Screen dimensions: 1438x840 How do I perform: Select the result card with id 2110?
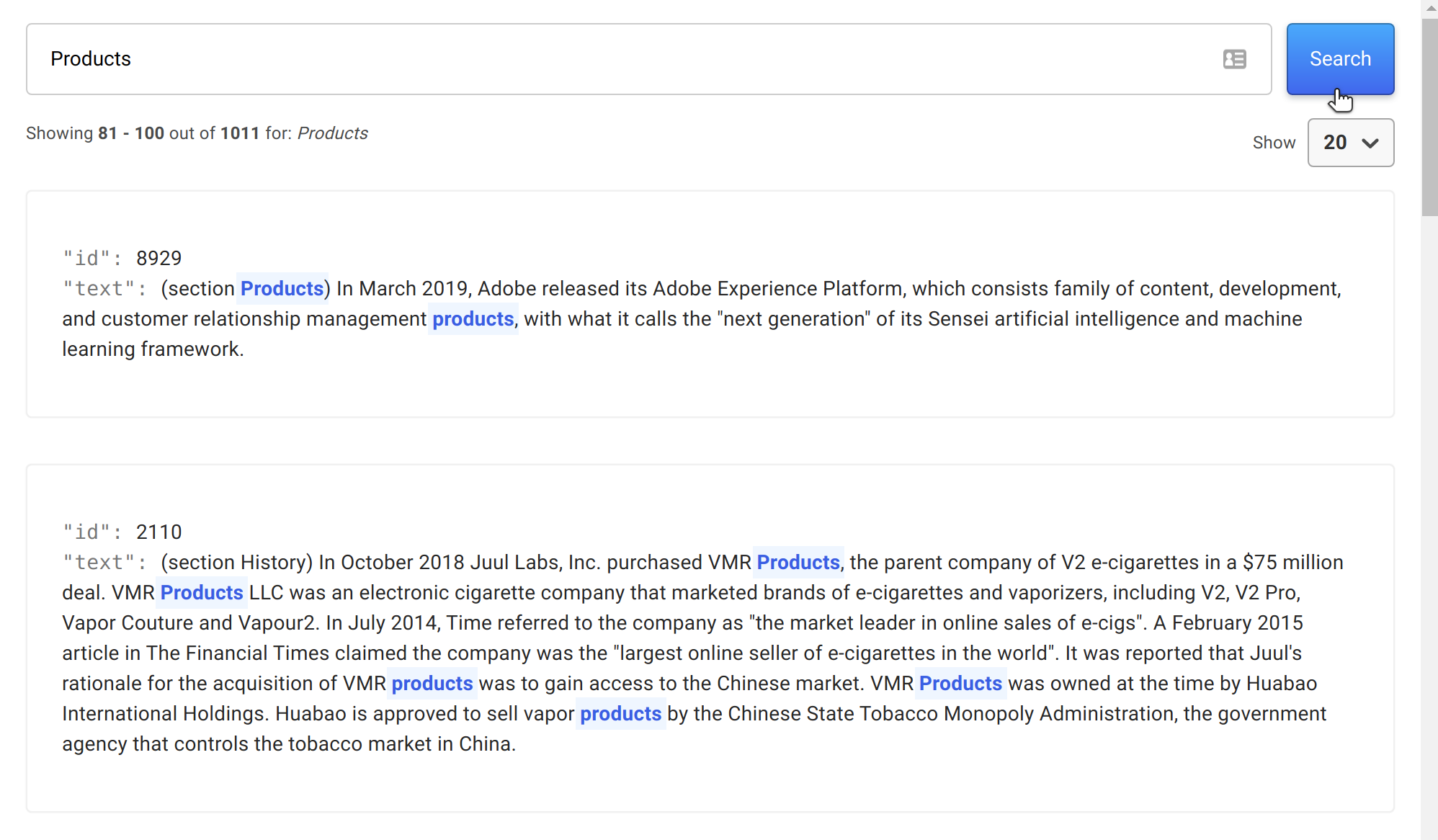710,782
